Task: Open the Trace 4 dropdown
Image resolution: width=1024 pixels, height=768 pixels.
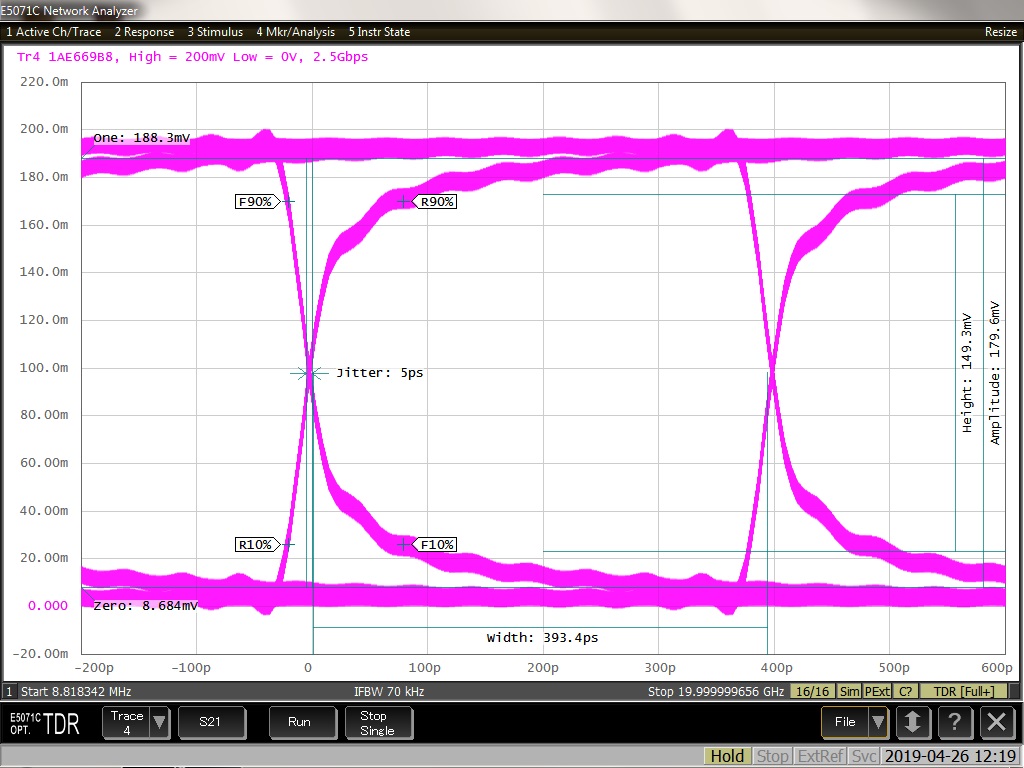Action: (159, 723)
